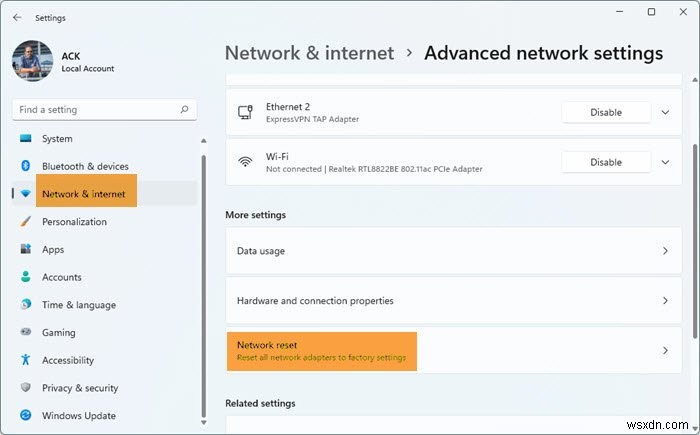Click the Find a setting search box
700x435 pixels.
click(95, 110)
